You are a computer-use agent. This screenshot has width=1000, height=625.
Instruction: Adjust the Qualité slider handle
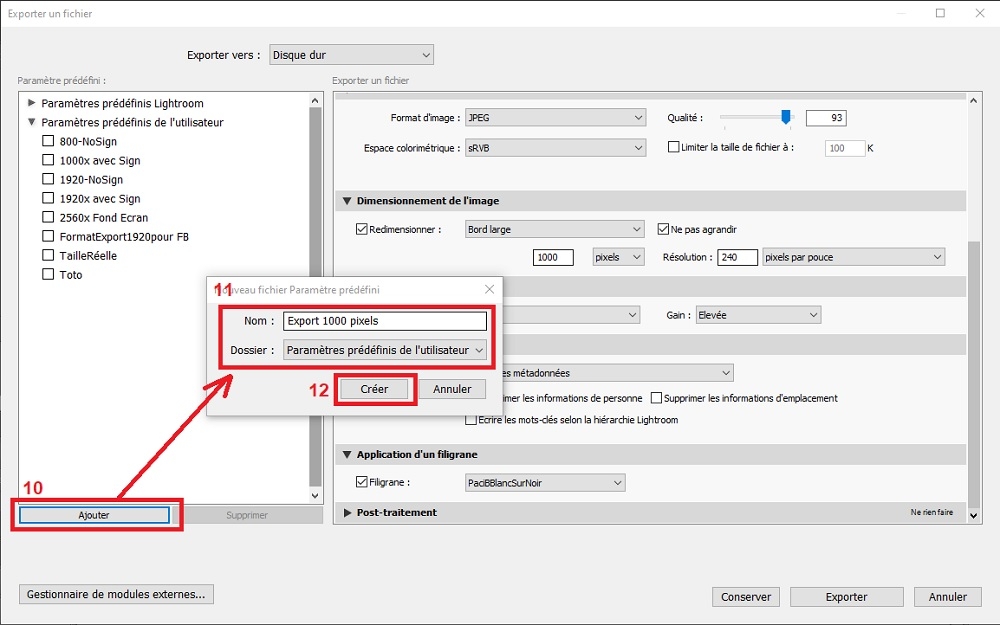tap(786, 116)
